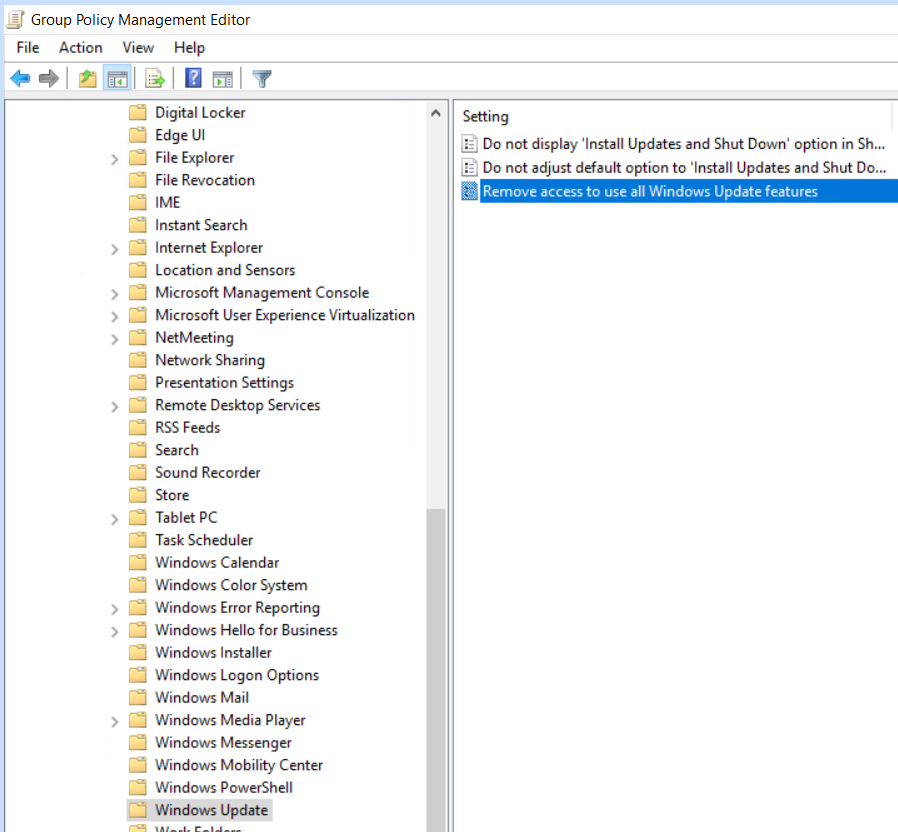Open Help via blue question mark icon
Screen dimensions: 898x832
193,79
